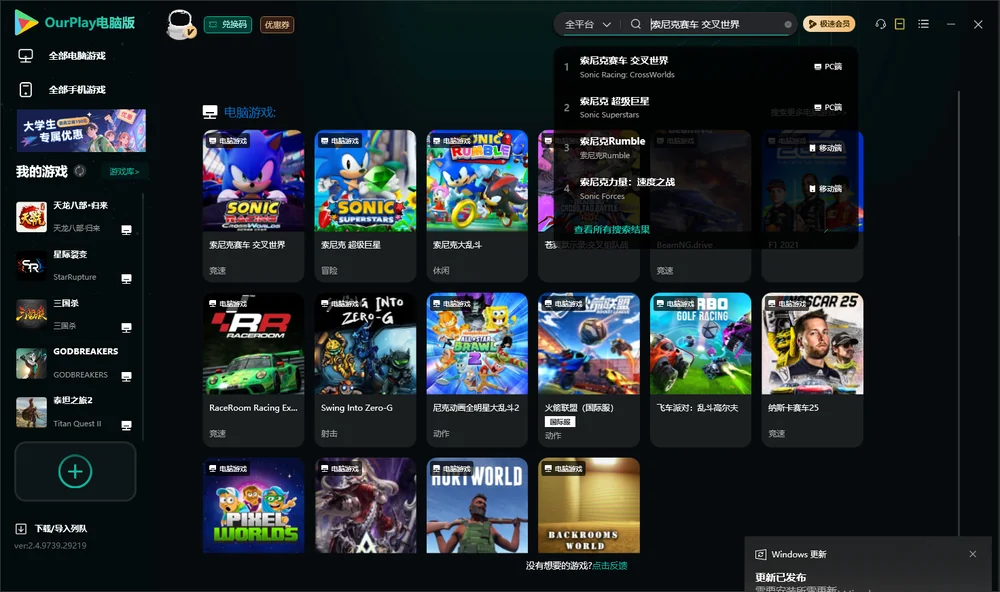This screenshot has height=592, width=1000.
Task: Click the 电脑游戏 badge on Pixel Worlds
Action: point(228,468)
